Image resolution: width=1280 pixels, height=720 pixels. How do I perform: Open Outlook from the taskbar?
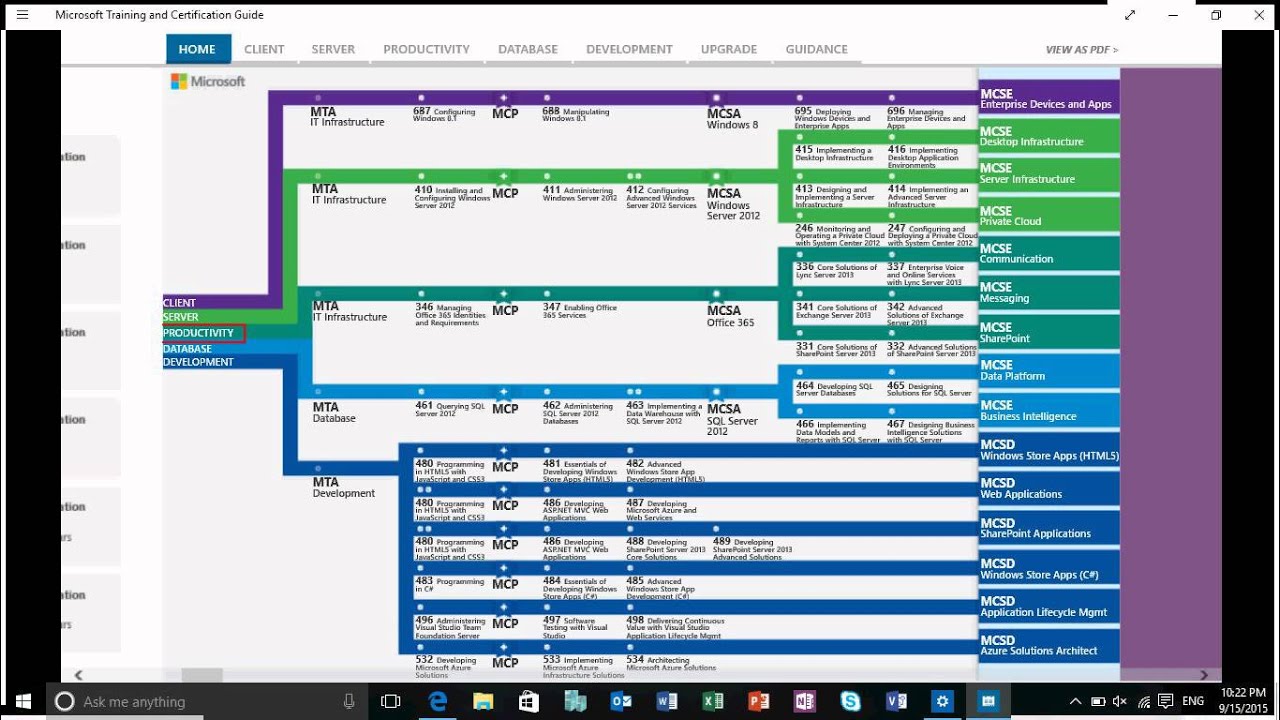tap(621, 701)
